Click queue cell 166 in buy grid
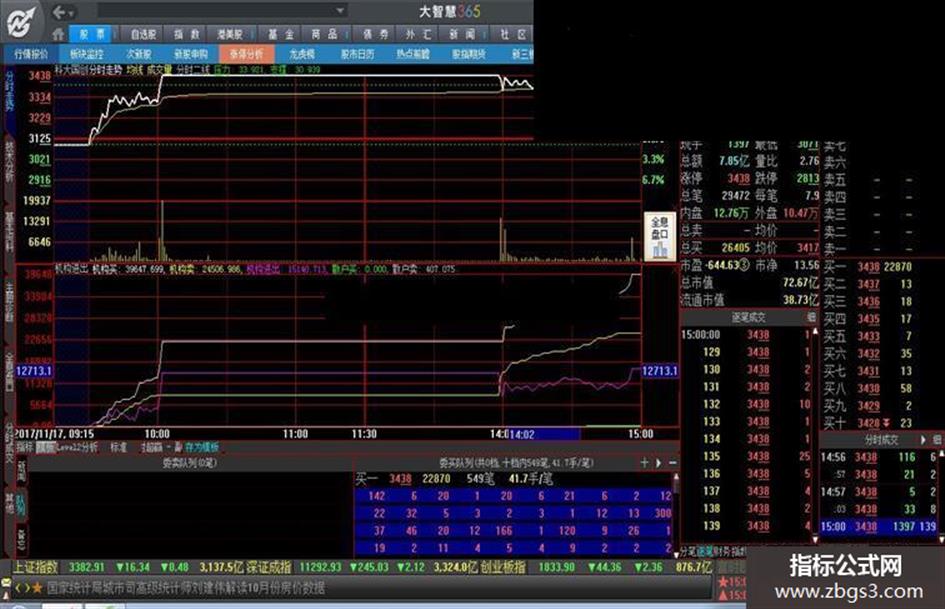Viewport: 945px width, 609px height. point(504,531)
